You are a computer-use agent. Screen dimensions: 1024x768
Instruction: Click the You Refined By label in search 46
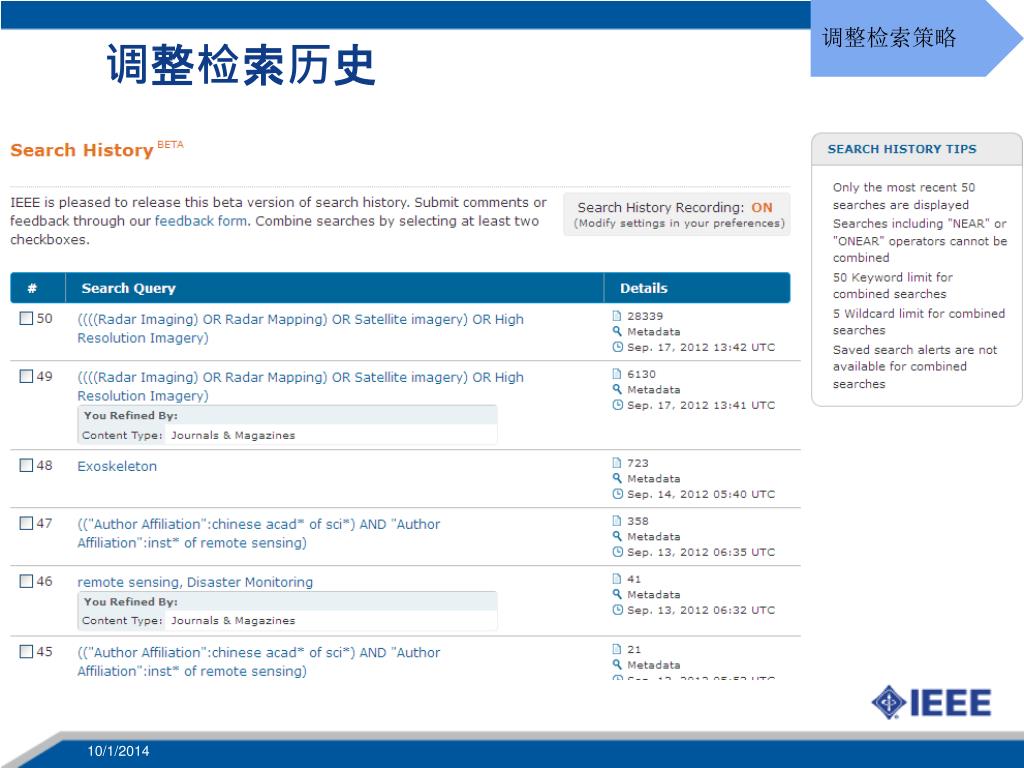(x=131, y=601)
